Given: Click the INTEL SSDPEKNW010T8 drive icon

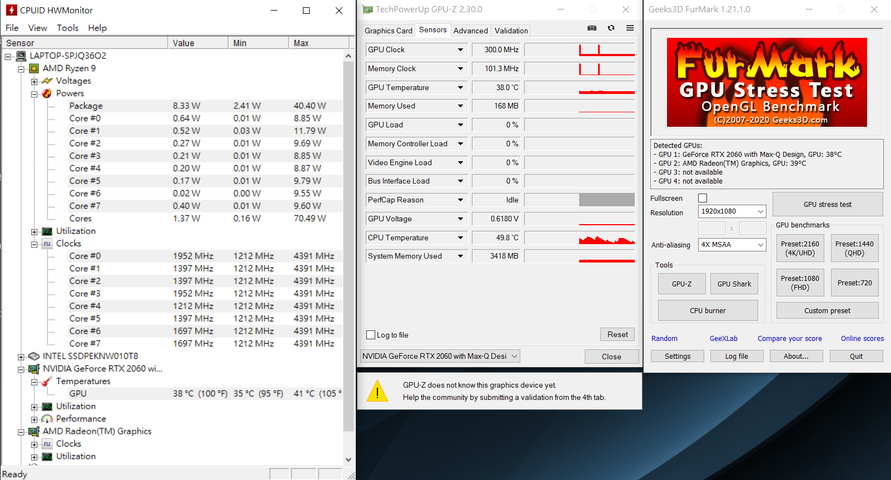Looking at the screenshot, I should pyautogui.click(x=34, y=356).
